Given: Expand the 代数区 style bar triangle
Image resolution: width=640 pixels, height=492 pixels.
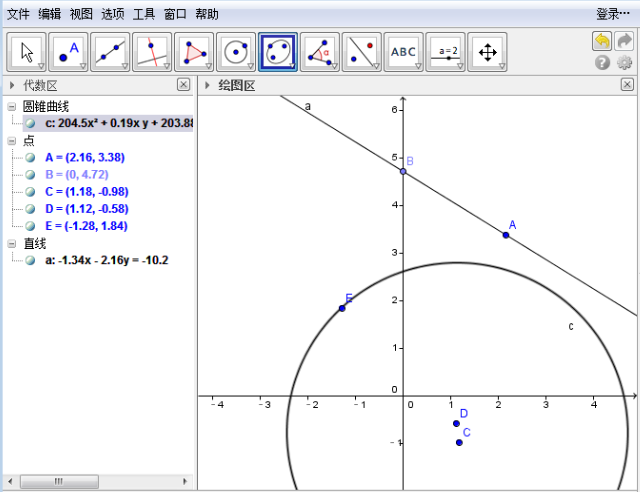Looking at the screenshot, I should pyautogui.click(x=12, y=85).
